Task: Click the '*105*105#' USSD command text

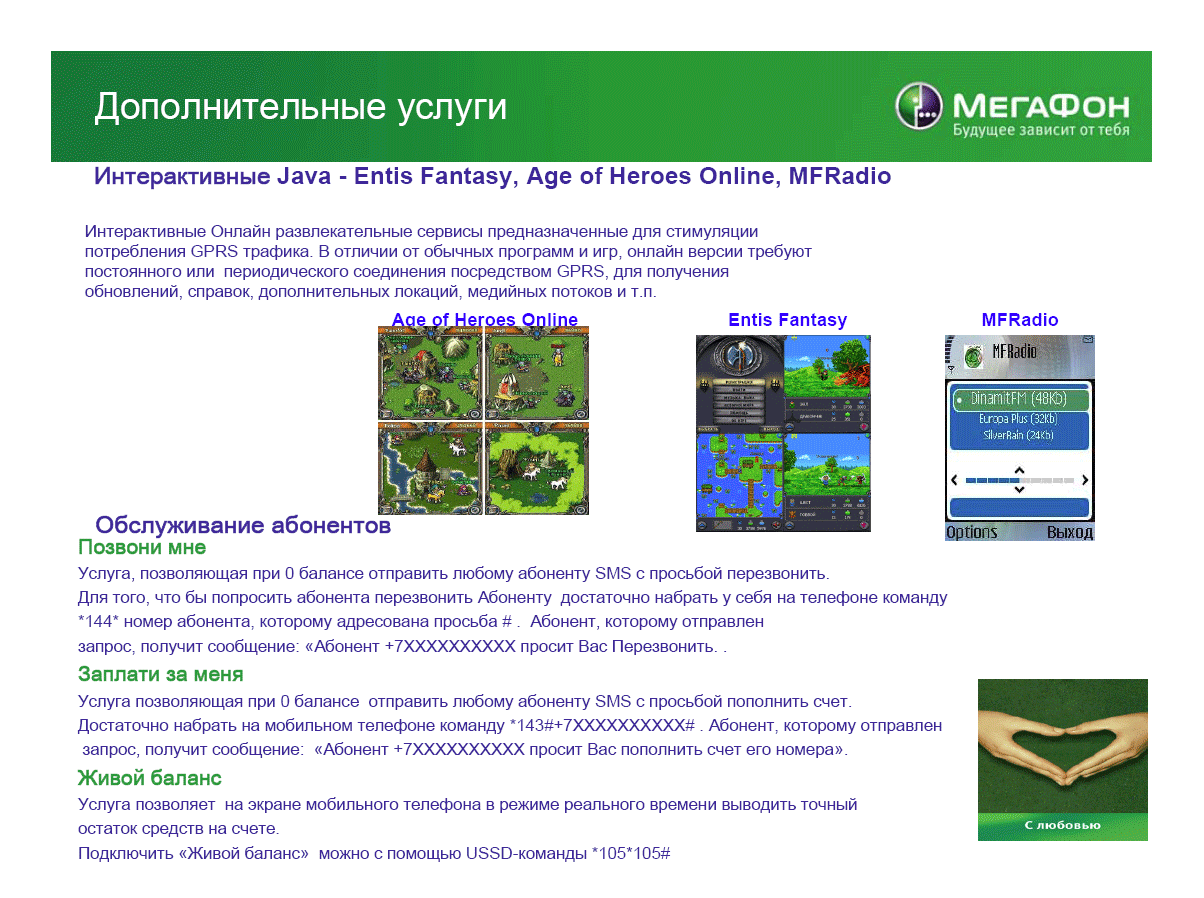Action: (x=631, y=854)
